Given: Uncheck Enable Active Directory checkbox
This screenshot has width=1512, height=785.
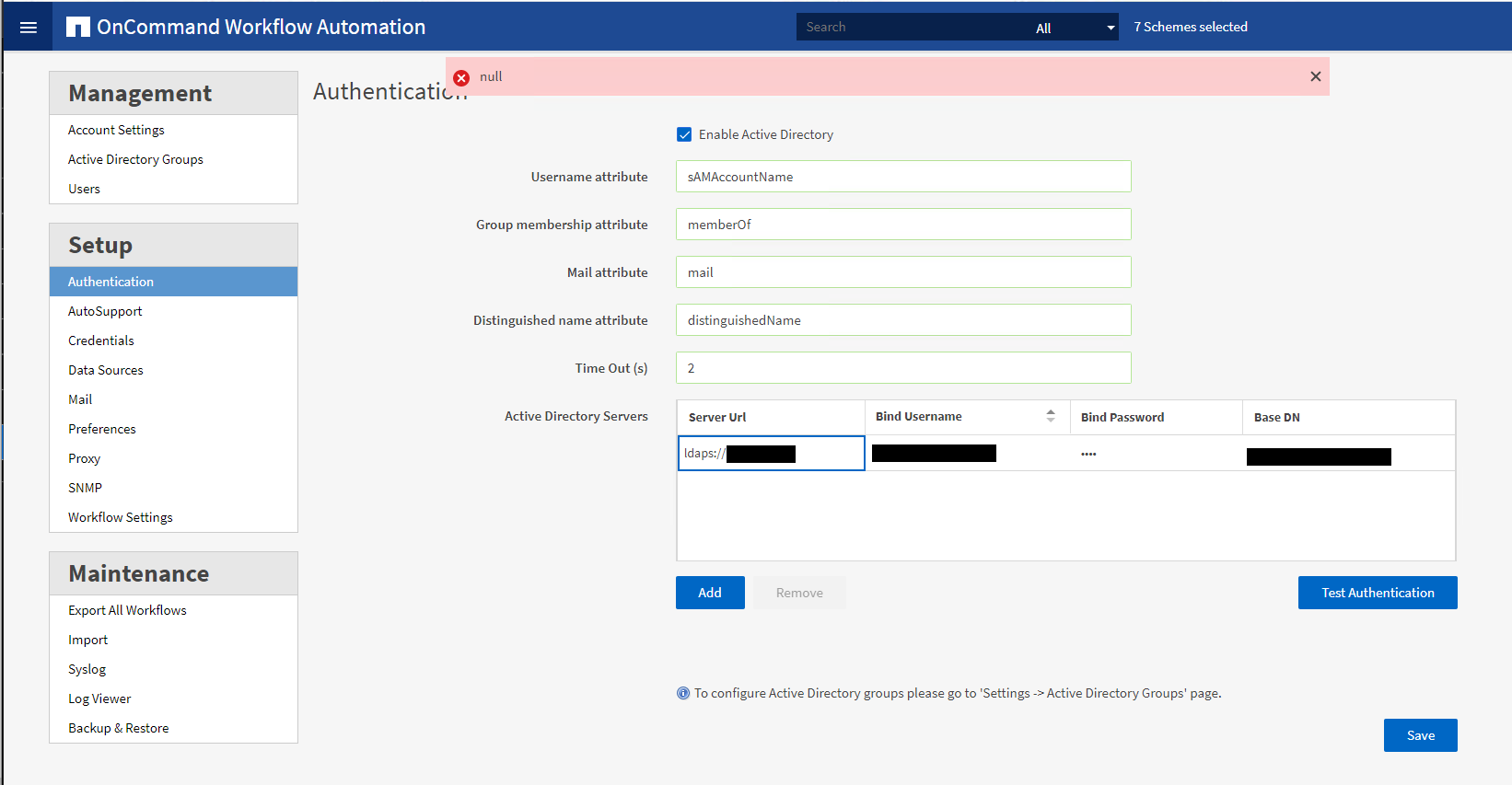Looking at the screenshot, I should (684, 134).
